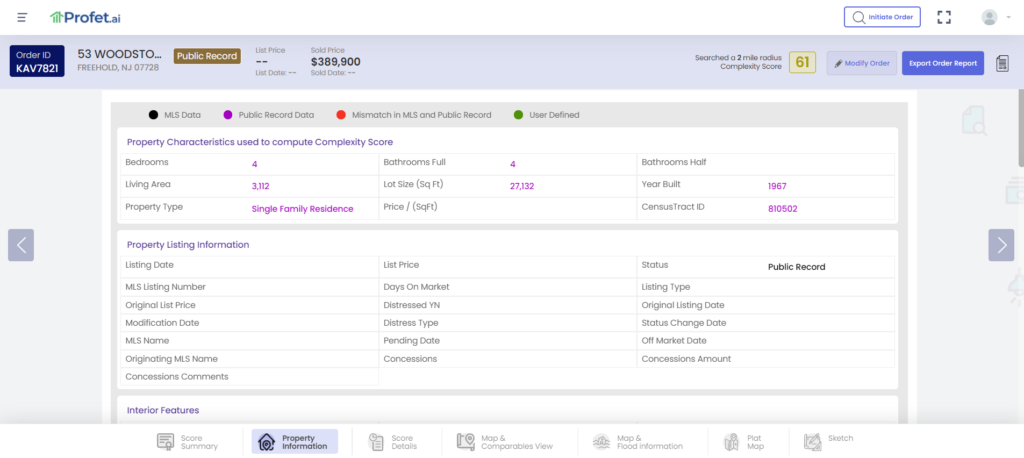
Task: Toggle the fullscreen icon
Action: tap(944, 17)
